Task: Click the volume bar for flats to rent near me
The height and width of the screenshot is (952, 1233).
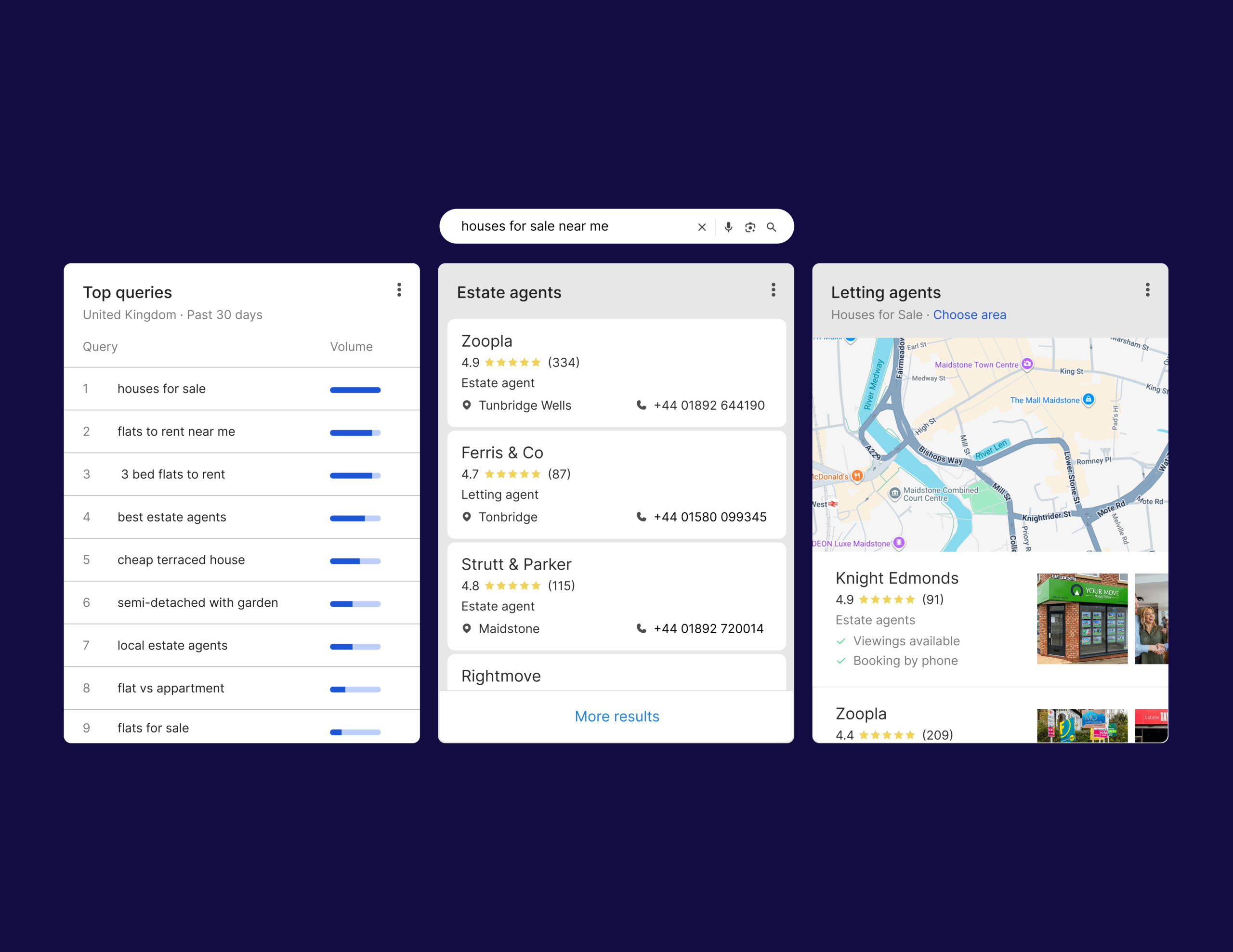Action: [x=354, y=432]
